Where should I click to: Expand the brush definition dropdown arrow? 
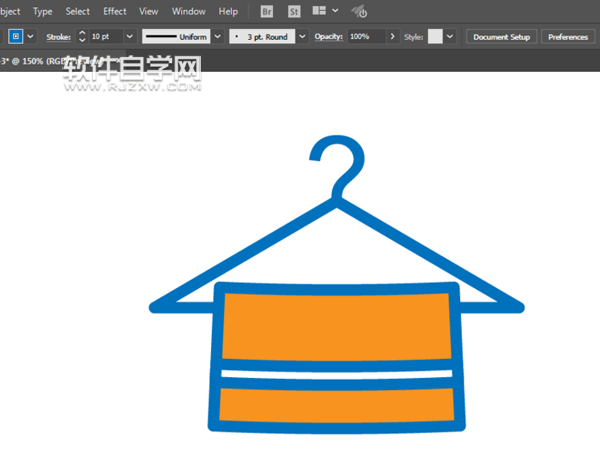pos(302,37)
